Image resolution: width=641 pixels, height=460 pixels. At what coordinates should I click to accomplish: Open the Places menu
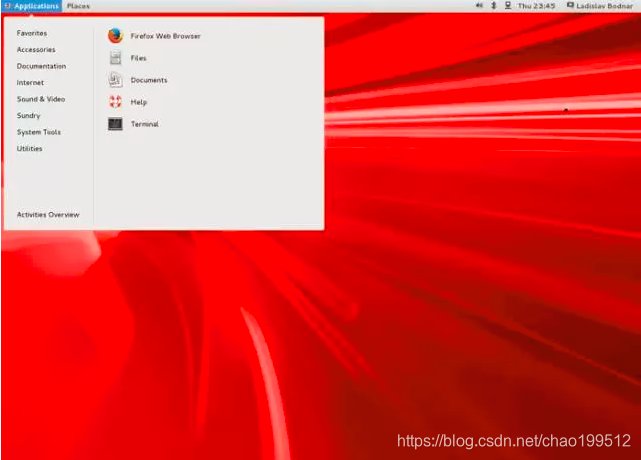[x=78, y=6]
